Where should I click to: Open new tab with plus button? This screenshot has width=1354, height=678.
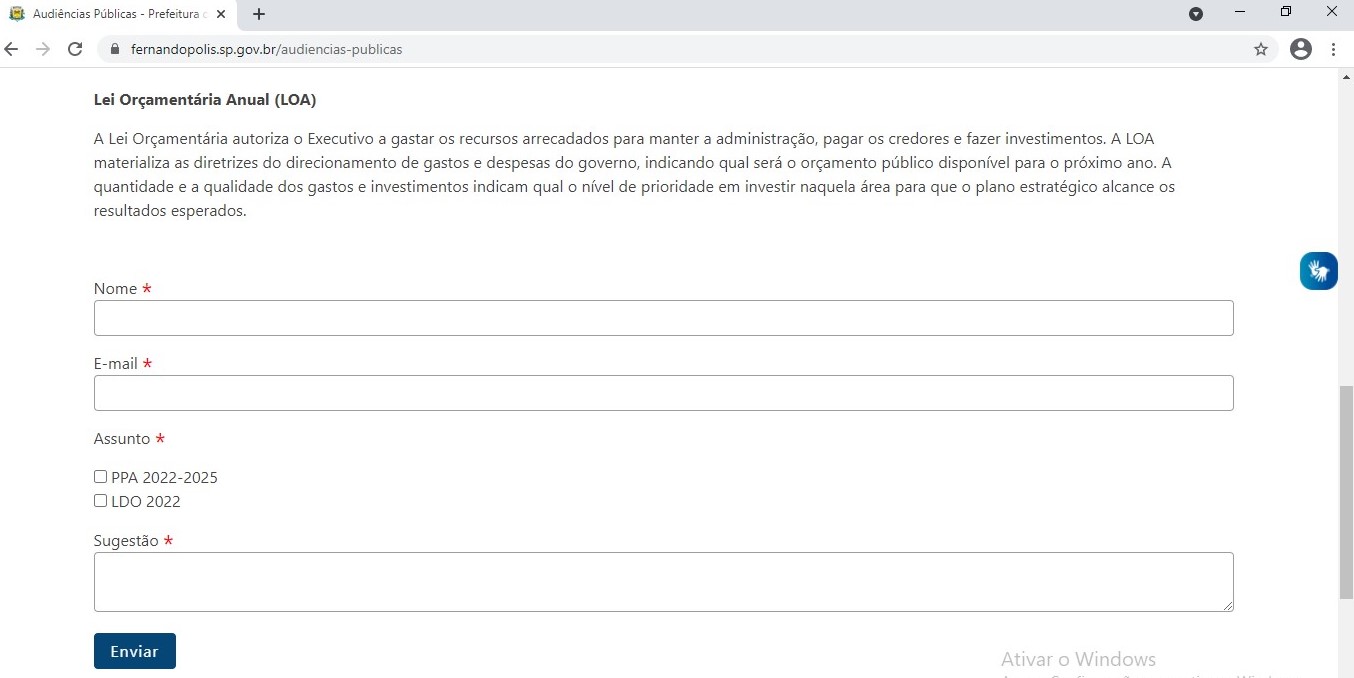[x=259, y=14]
